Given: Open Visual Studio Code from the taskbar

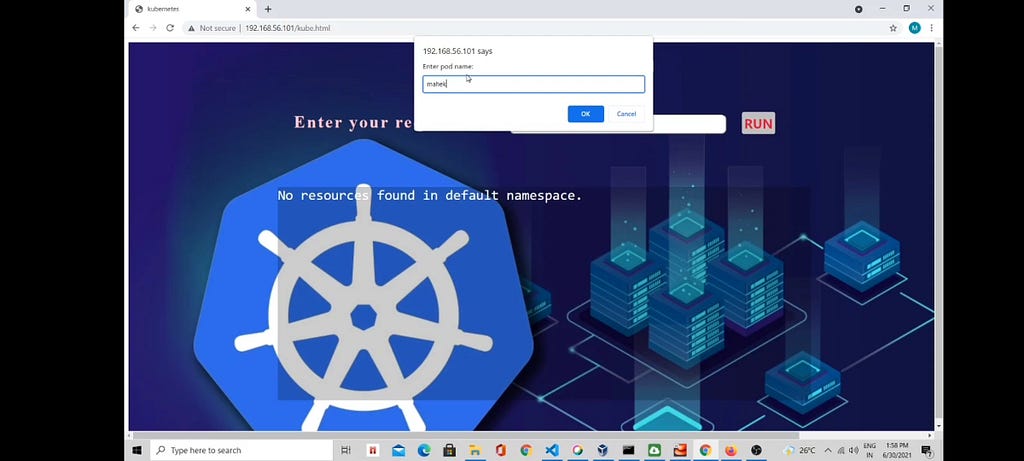Looking at the screenshot, I should point(552,450).
